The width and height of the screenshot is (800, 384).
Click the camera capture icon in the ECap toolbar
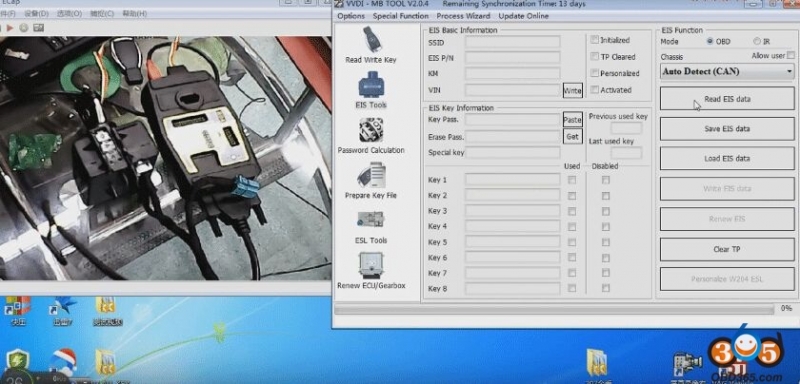pos(38,28)
